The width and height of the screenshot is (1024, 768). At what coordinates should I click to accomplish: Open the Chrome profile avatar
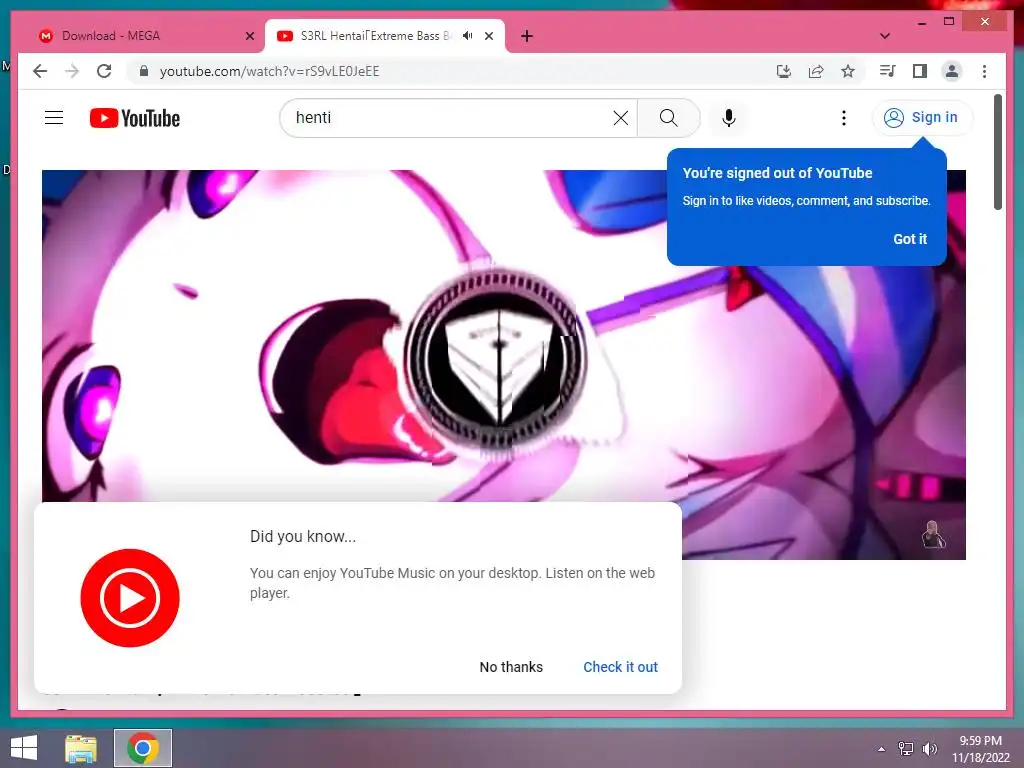(952, 71)
